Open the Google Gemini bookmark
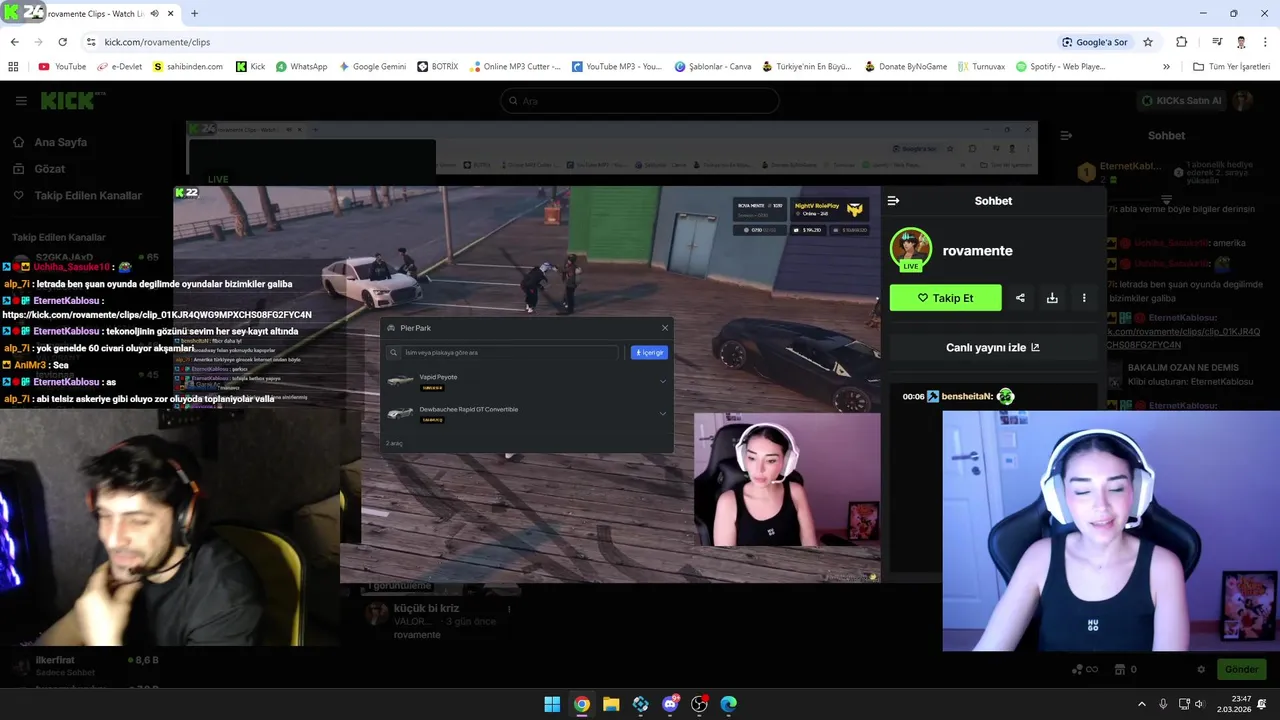 372,67
